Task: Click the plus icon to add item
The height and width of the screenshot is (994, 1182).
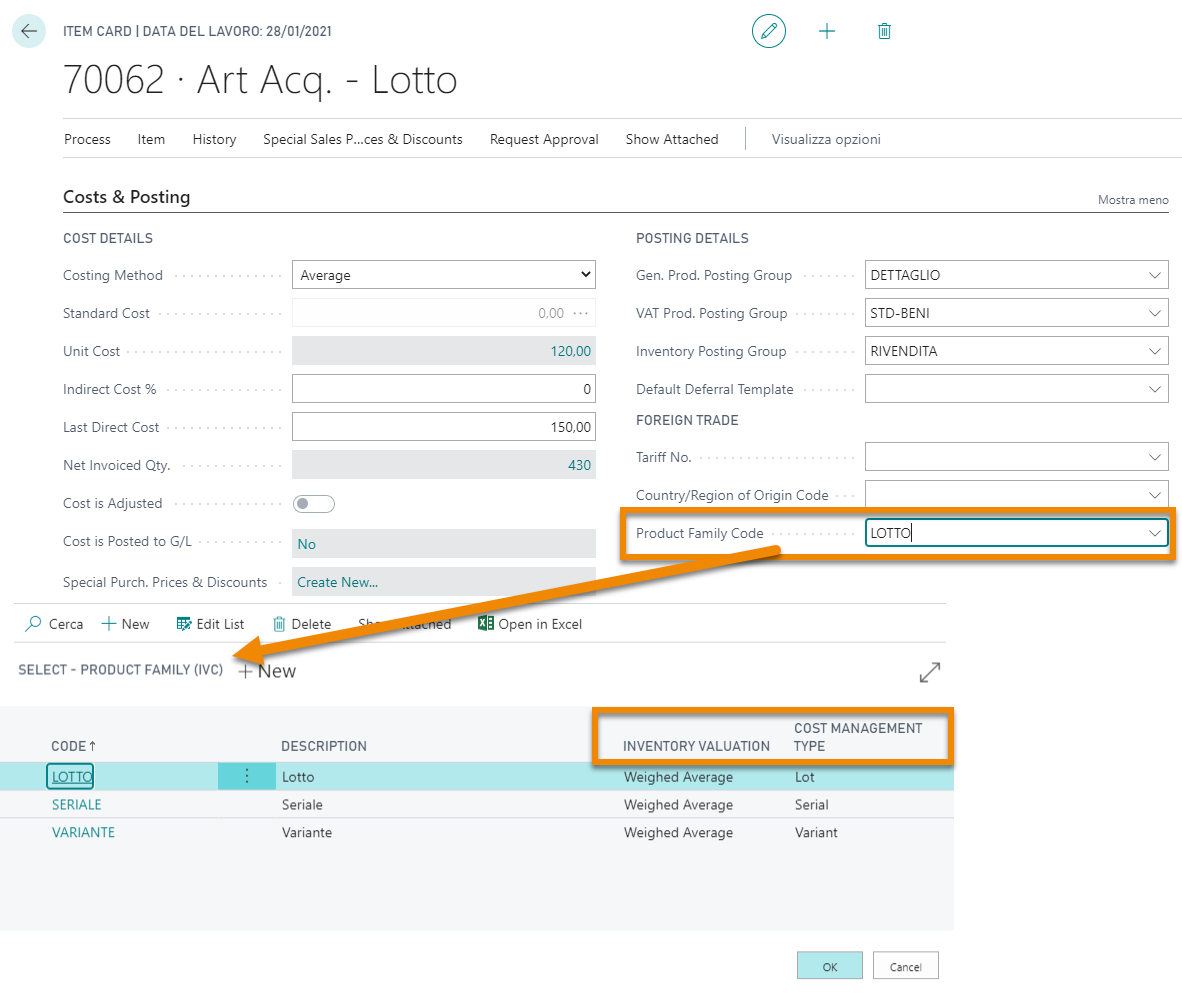Action: 827,31
